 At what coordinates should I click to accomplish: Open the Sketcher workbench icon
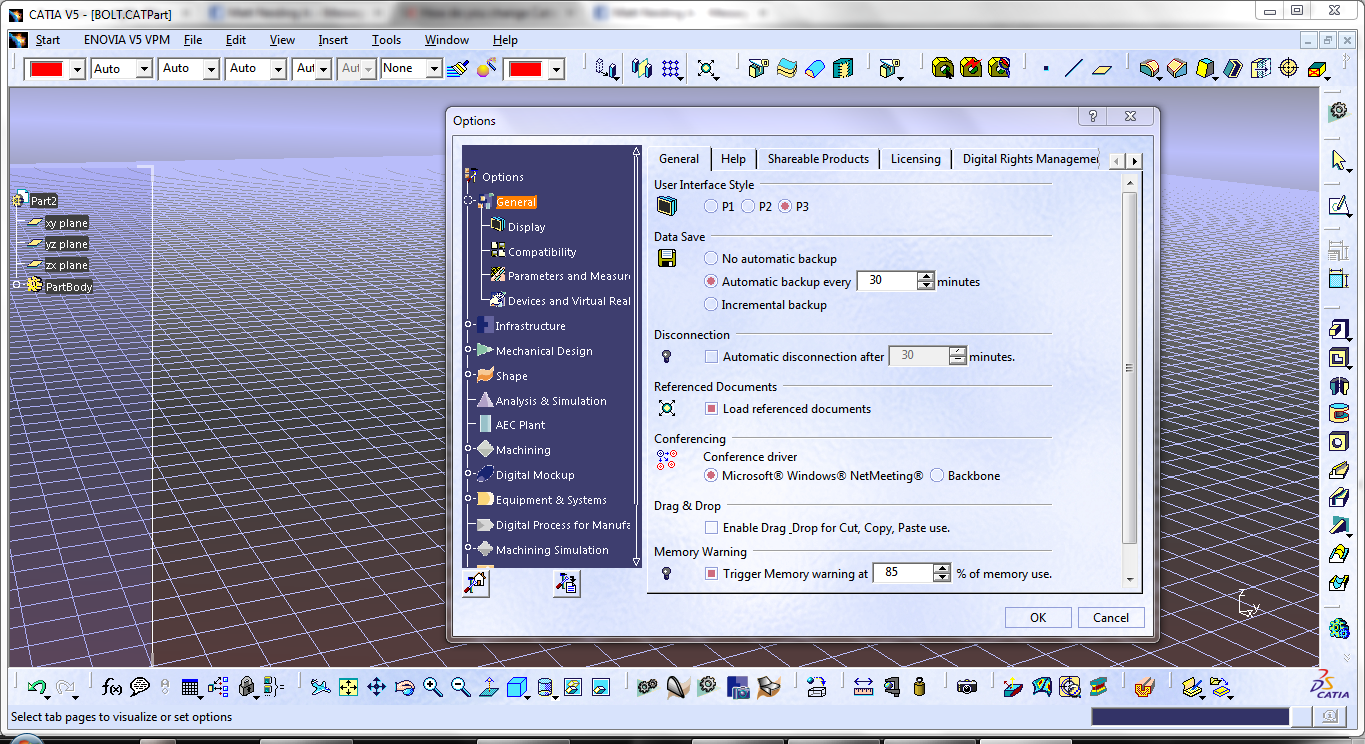[1339, 206]
